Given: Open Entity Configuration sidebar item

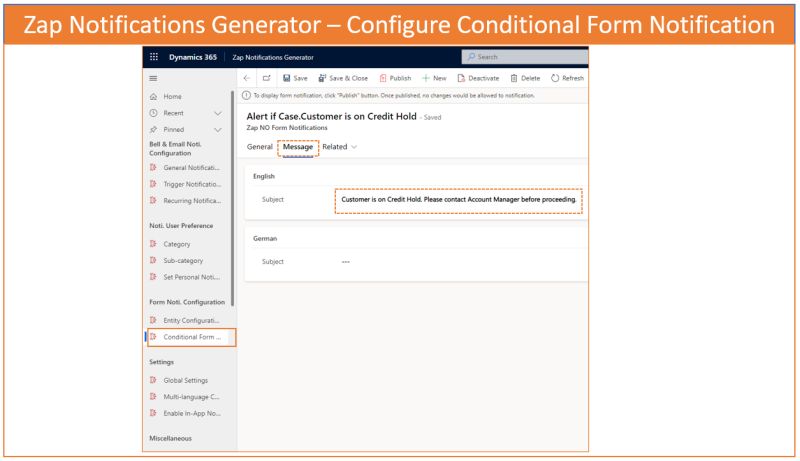Looking at the screenshot, I should (x=191, y=320).
